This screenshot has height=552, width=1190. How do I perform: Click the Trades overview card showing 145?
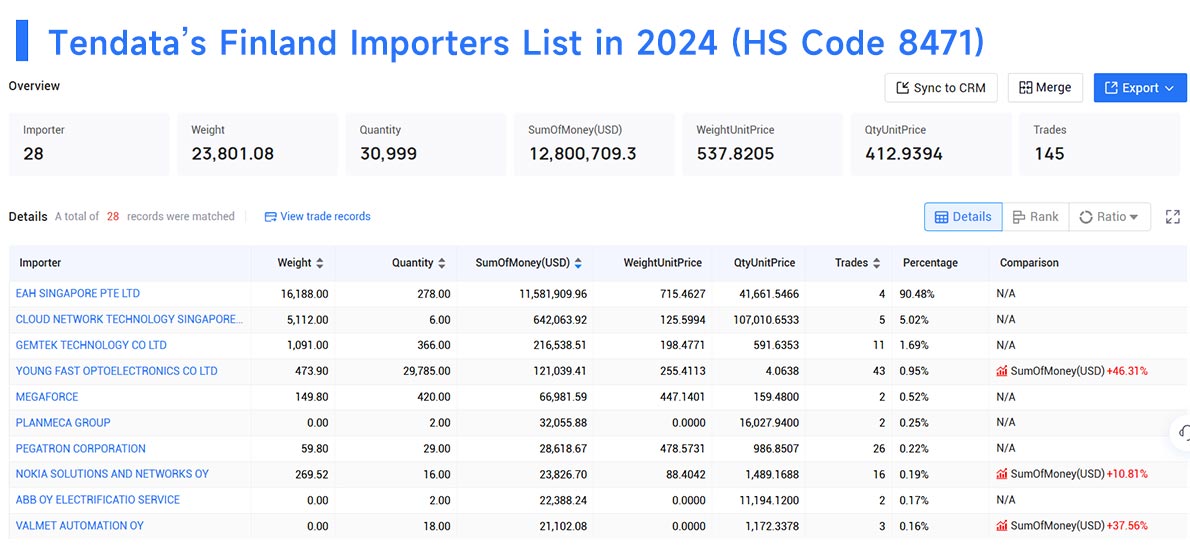[1100, 144]
